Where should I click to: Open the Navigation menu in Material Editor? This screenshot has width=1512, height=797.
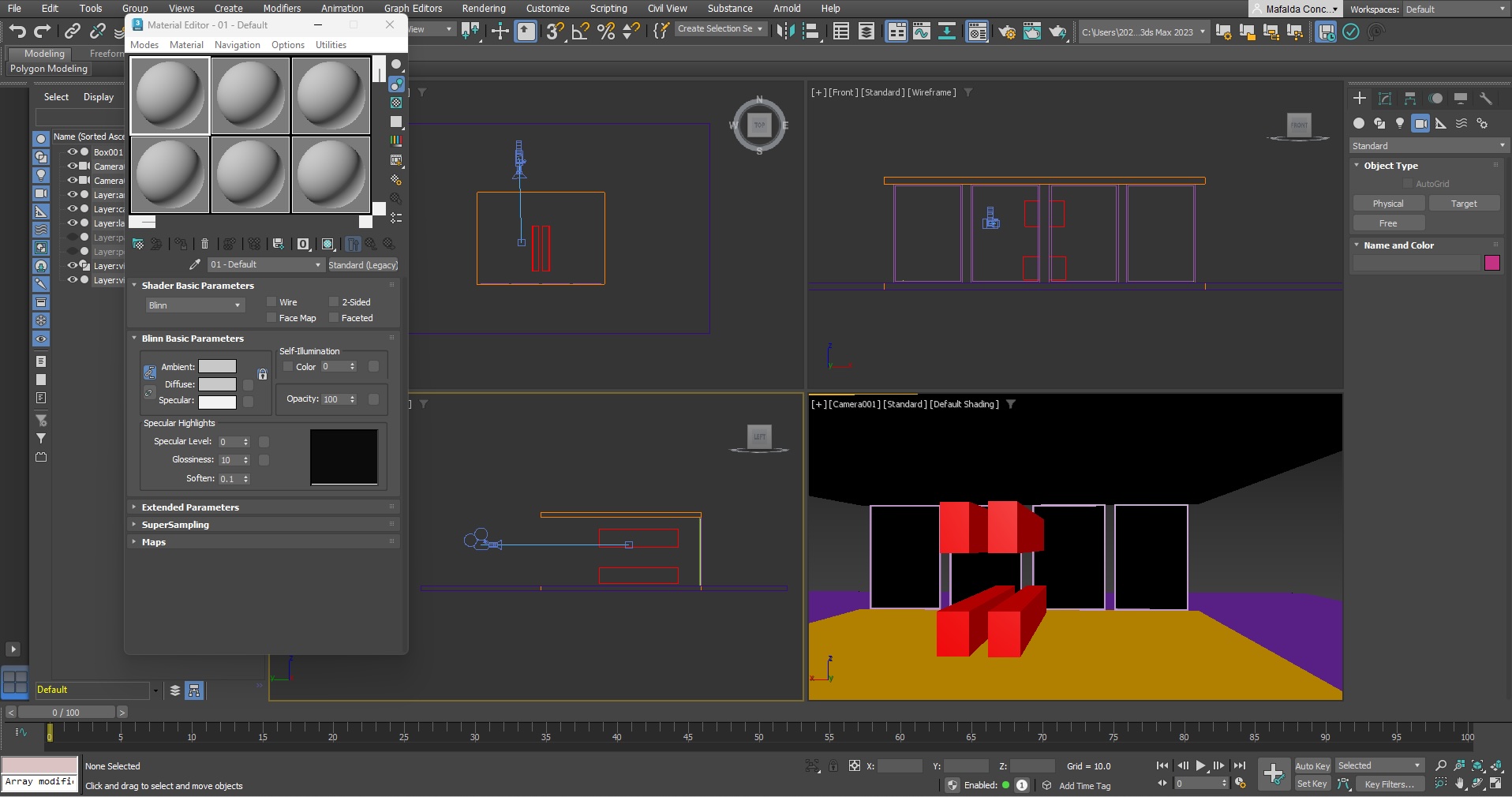(x=237, y=45)
